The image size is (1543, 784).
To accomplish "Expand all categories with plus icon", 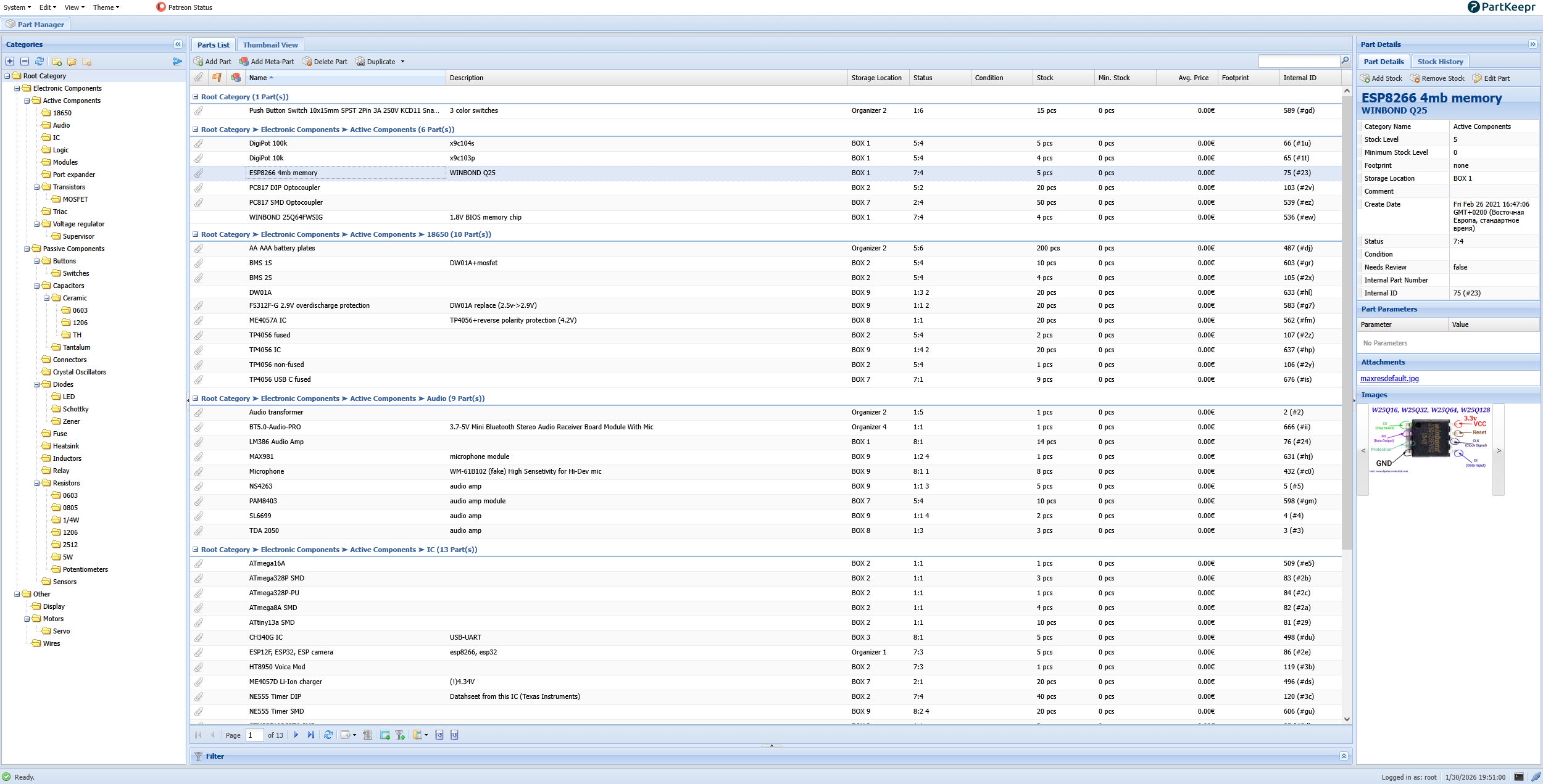I will tap(10, 62).
